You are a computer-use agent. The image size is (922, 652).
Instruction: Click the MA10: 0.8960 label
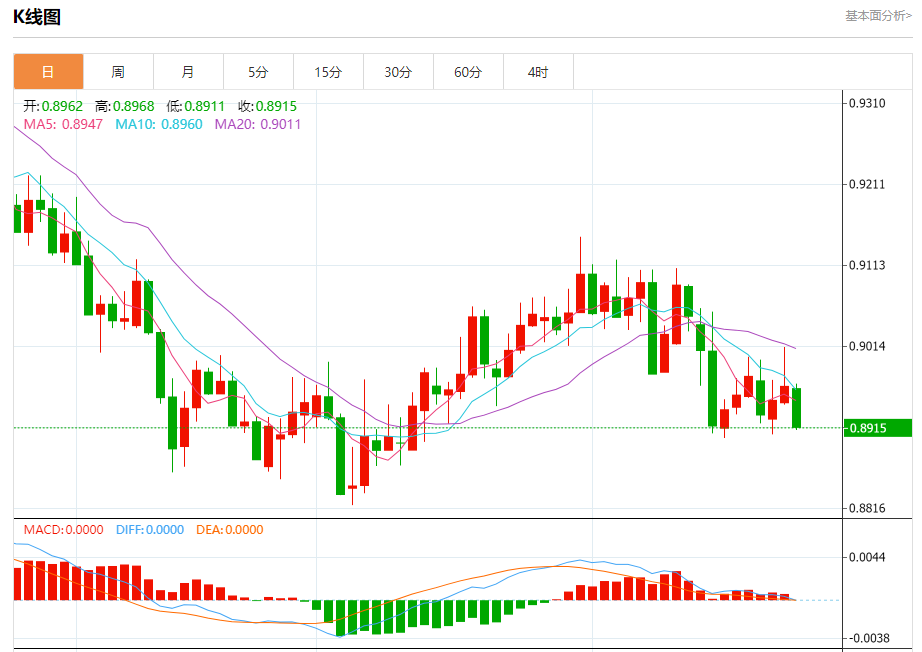[x=159, y=125]
